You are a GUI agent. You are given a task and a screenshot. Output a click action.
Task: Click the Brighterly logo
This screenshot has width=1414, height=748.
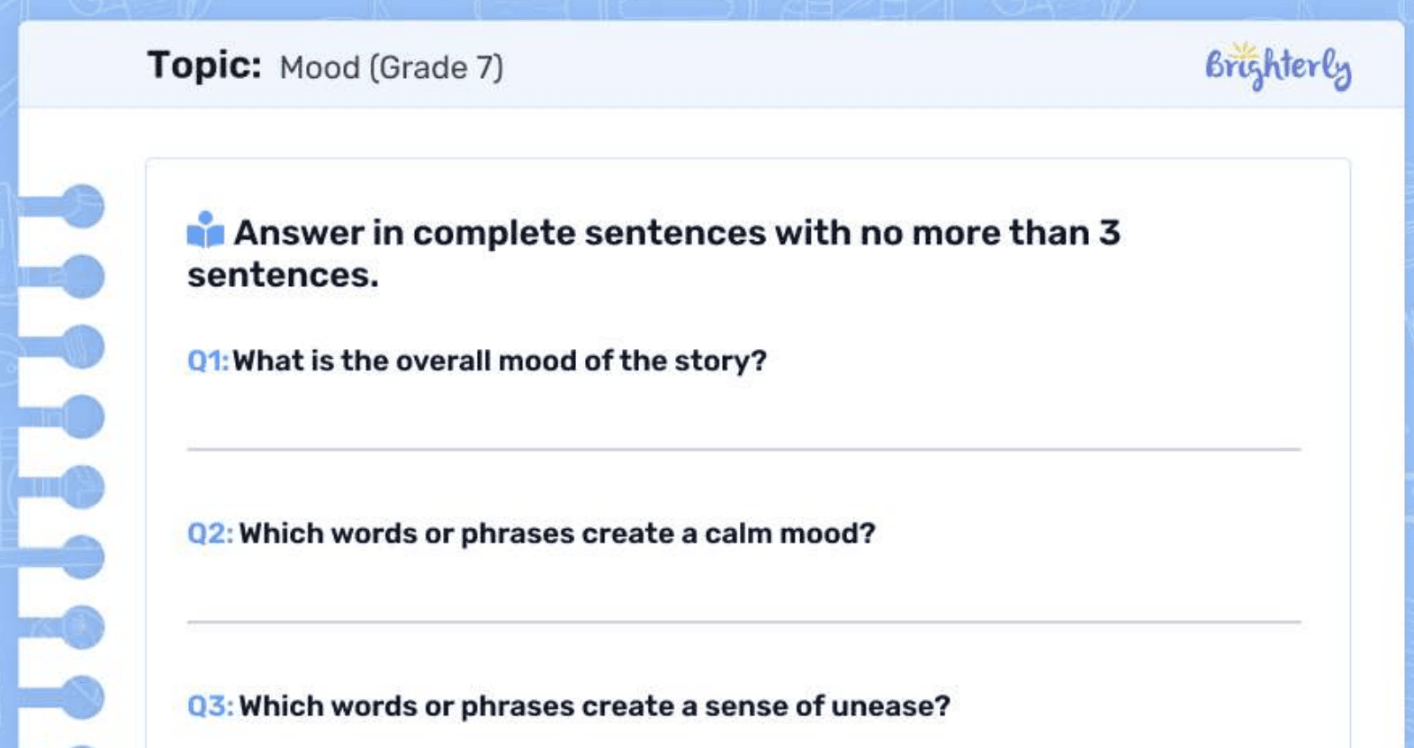[x=1278, y=70]
